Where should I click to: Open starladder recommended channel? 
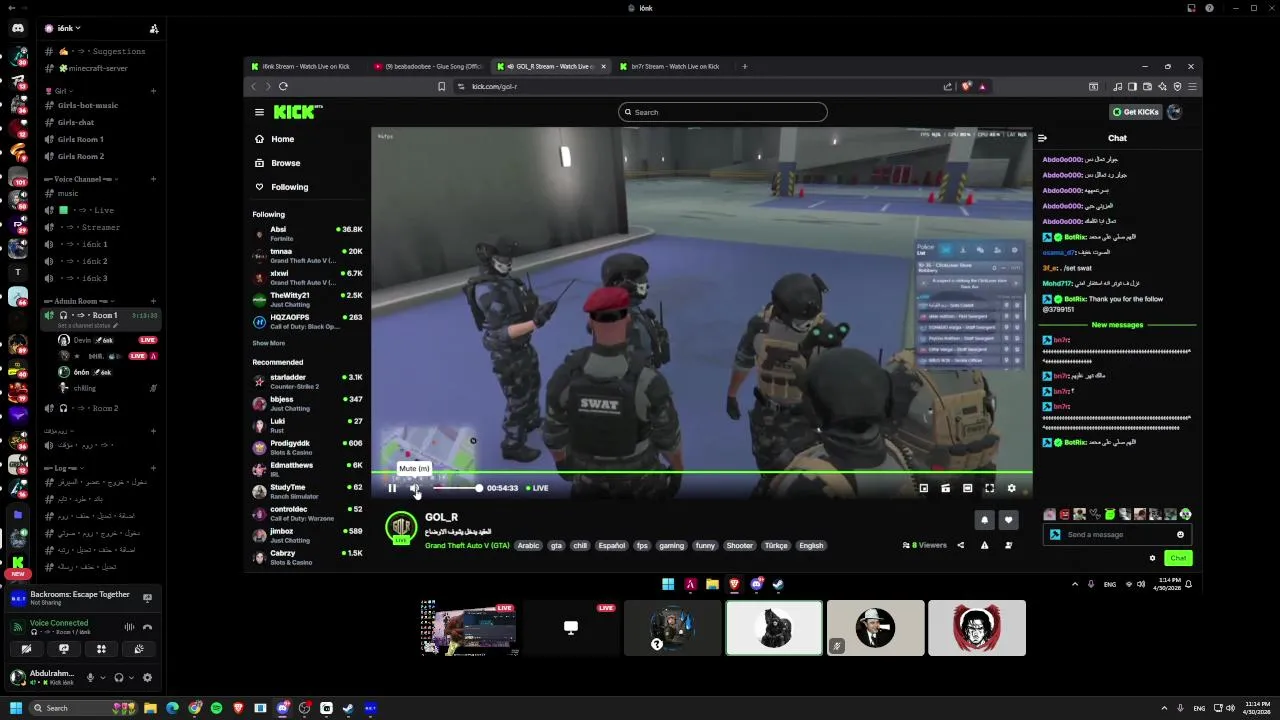(x=308, y=381)
